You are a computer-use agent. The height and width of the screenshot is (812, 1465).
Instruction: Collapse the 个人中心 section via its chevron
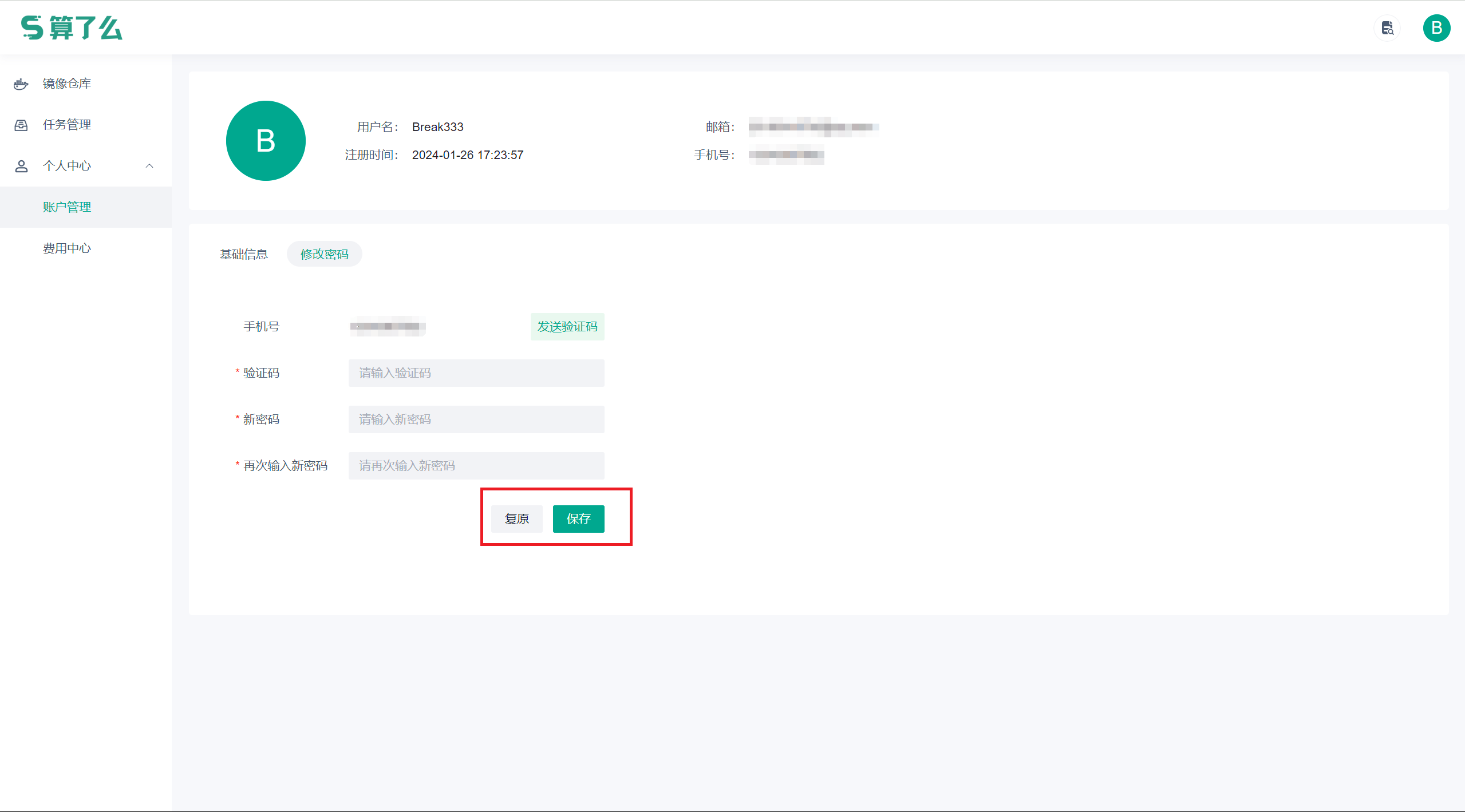click(149, 166)
